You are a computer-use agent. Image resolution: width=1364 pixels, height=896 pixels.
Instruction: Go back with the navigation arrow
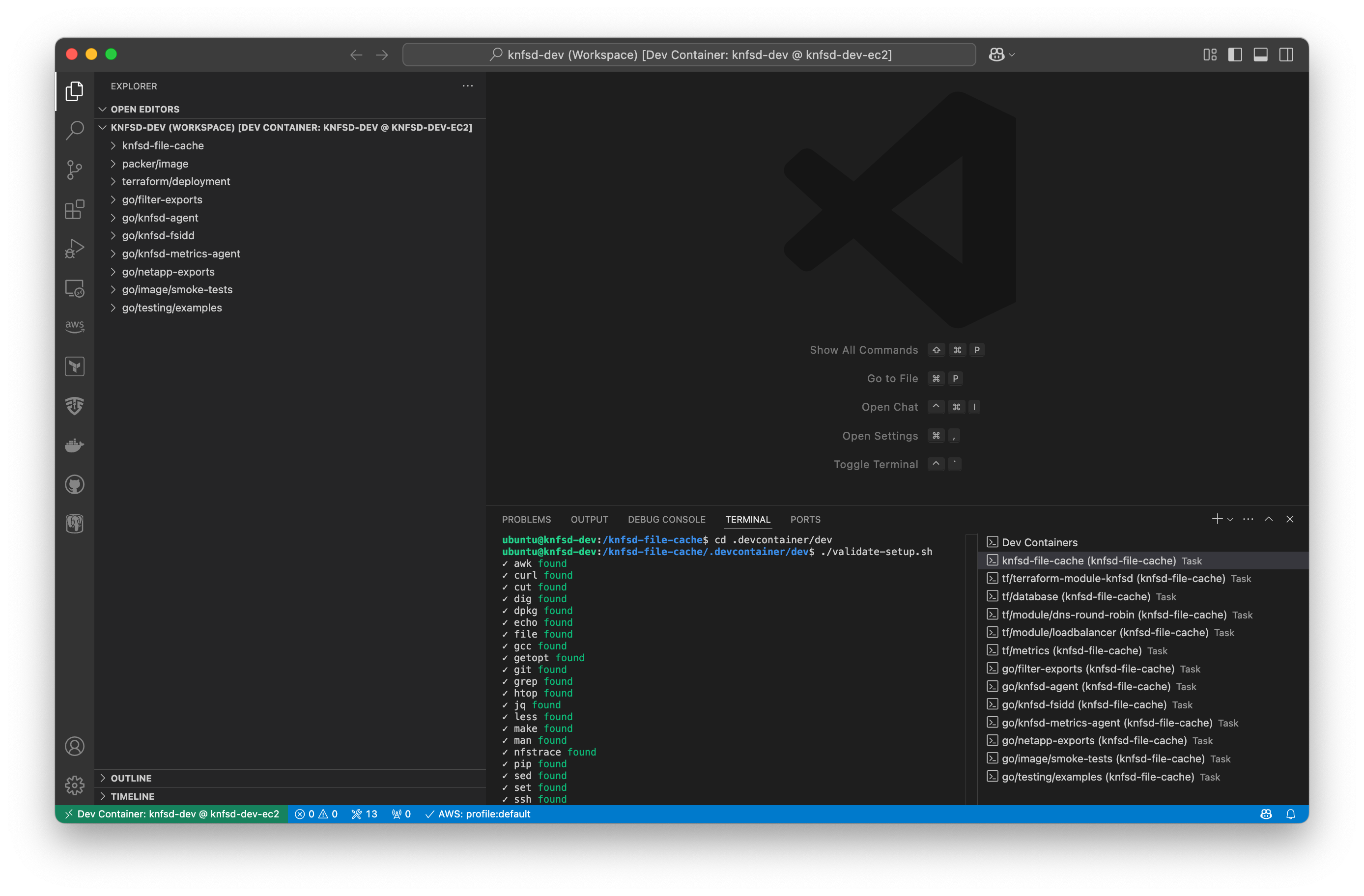pos(356,55)
